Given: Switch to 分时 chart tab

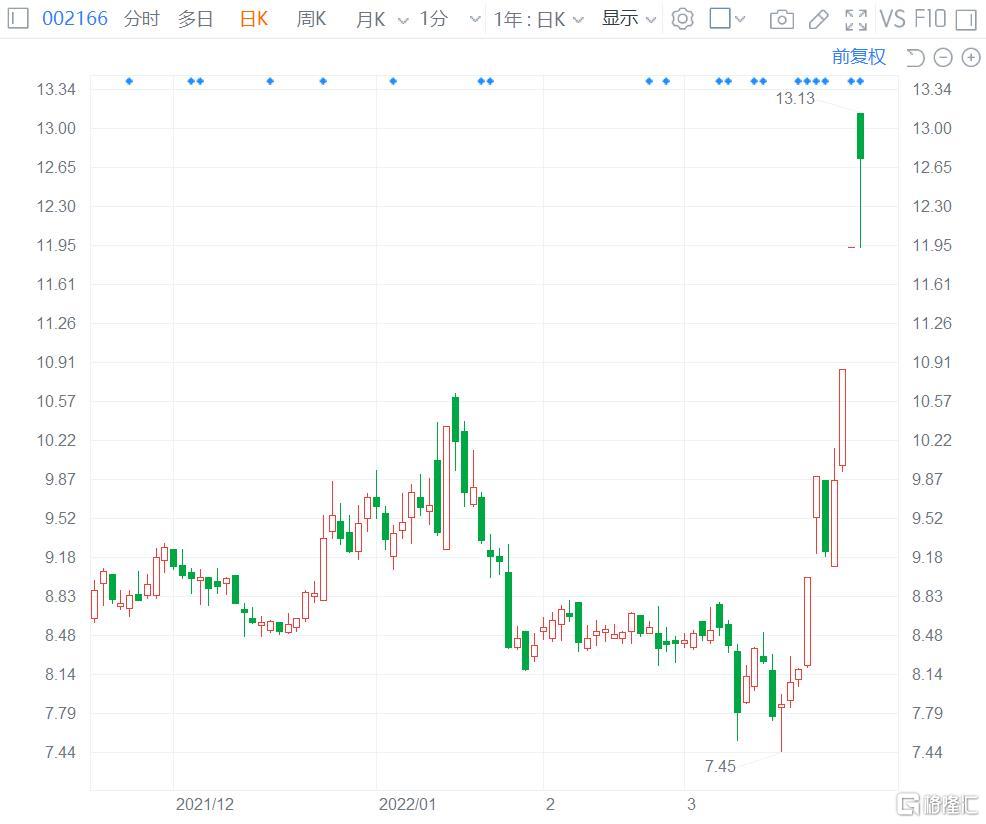Looking at the screenshot, I should [141, 19].
